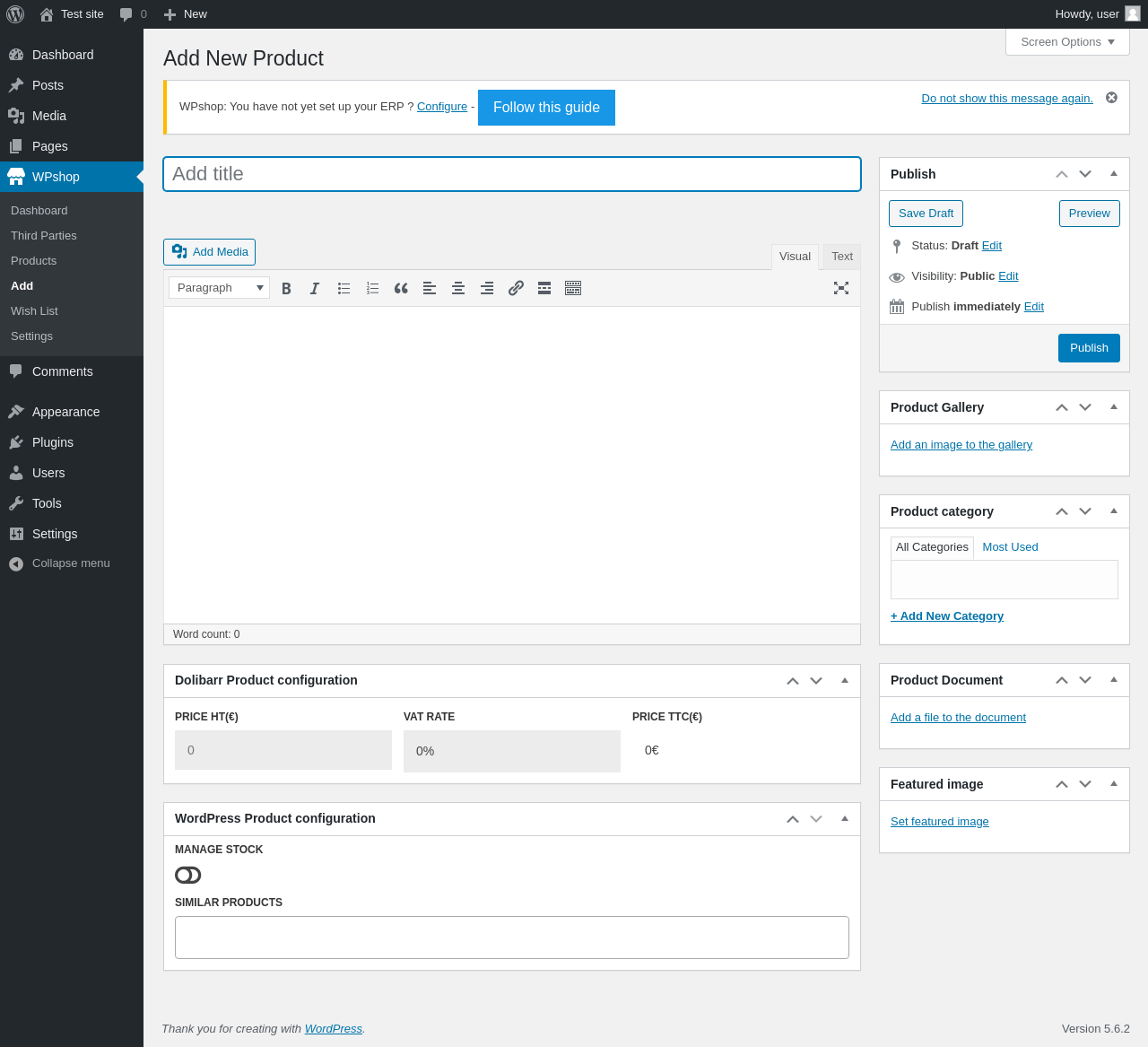Open comments bubble in admin bar
Screen dimensions: 1148x1047
133,14
